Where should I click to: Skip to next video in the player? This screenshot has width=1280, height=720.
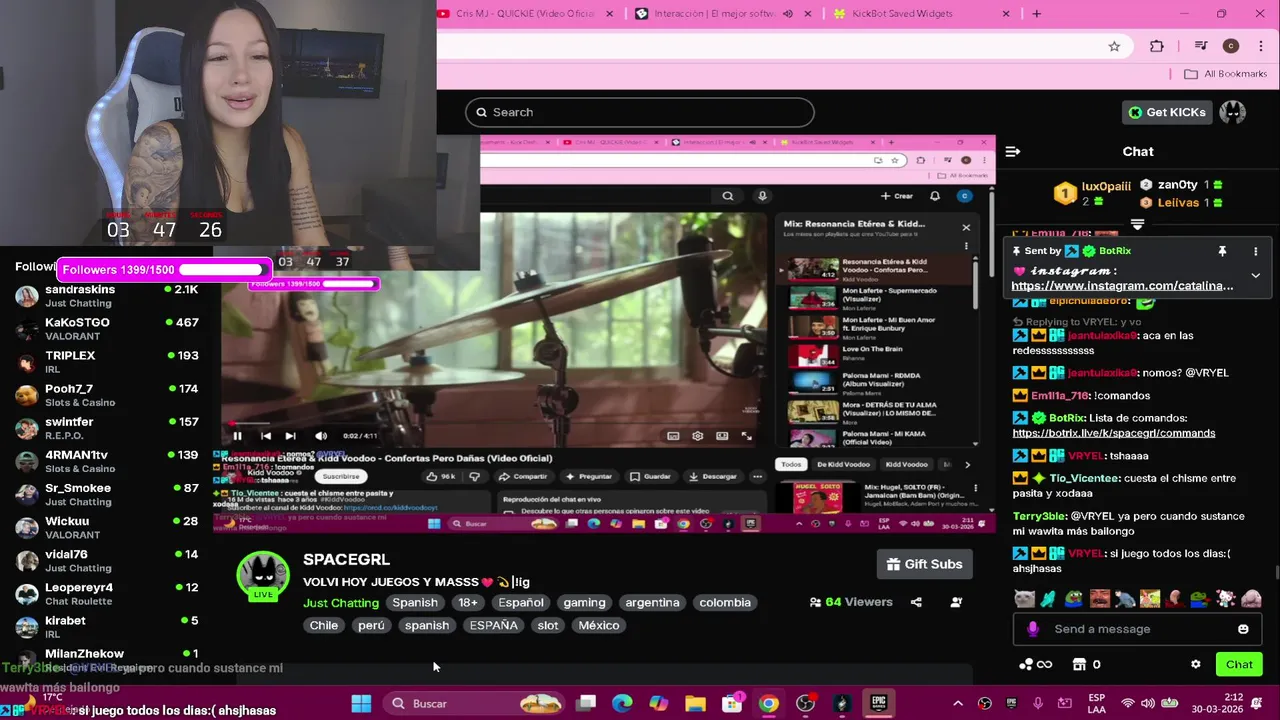pos(290,436)
